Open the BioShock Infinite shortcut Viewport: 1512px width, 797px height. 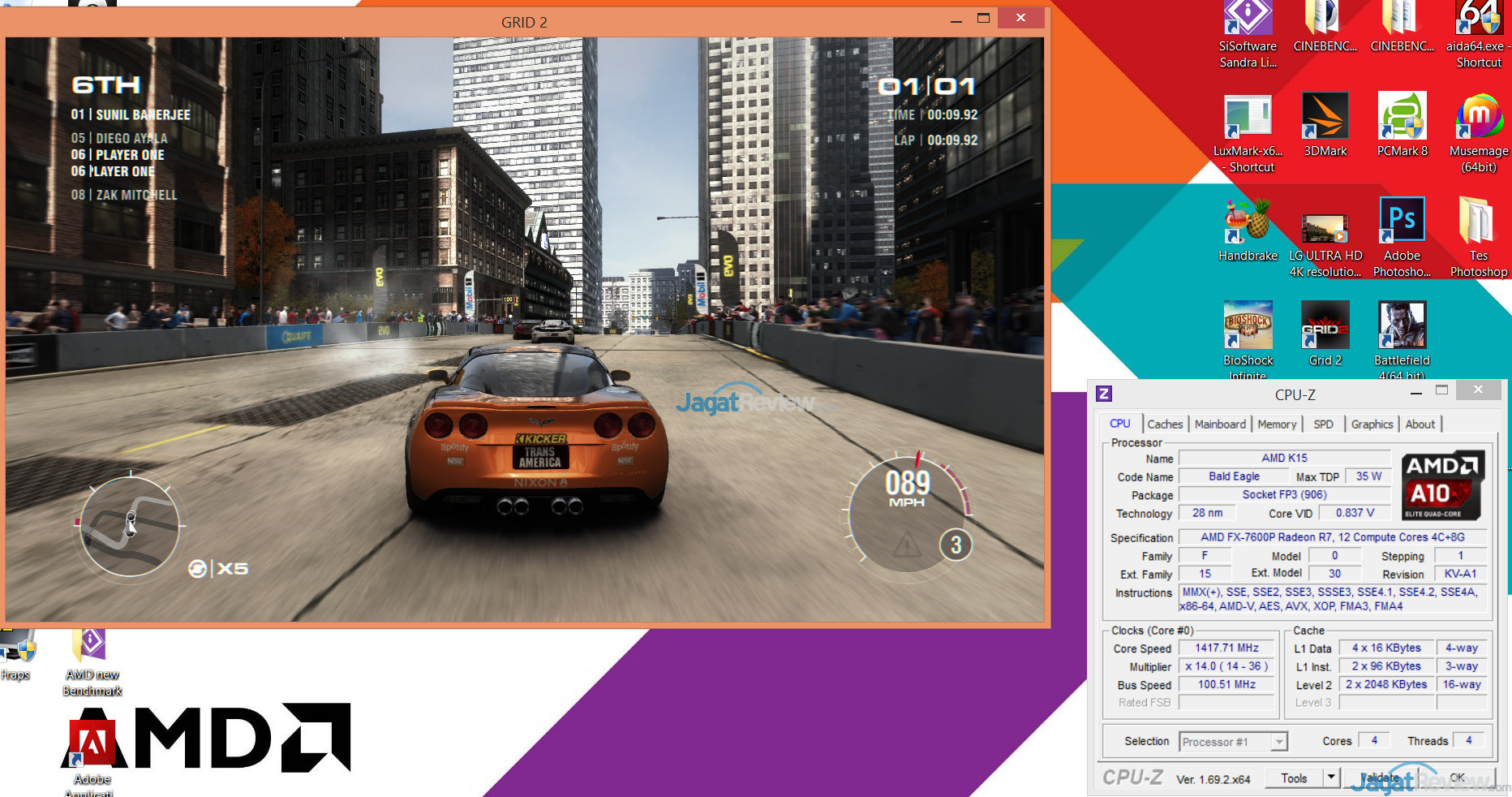pos(1248,326)
